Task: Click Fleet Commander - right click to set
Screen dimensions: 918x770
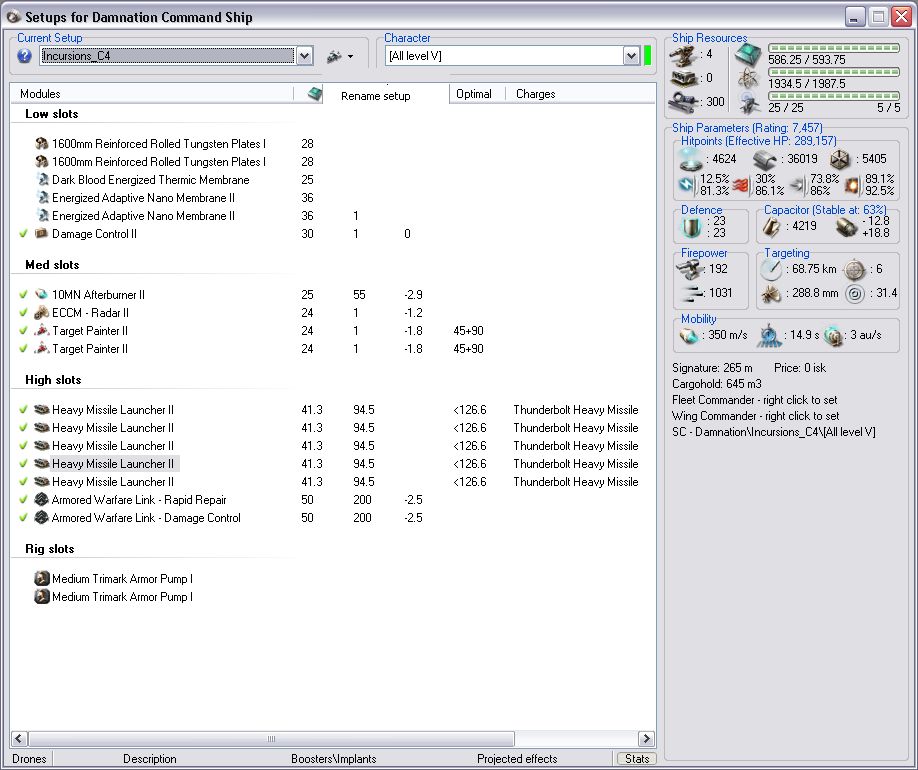Action: [755, 400]
